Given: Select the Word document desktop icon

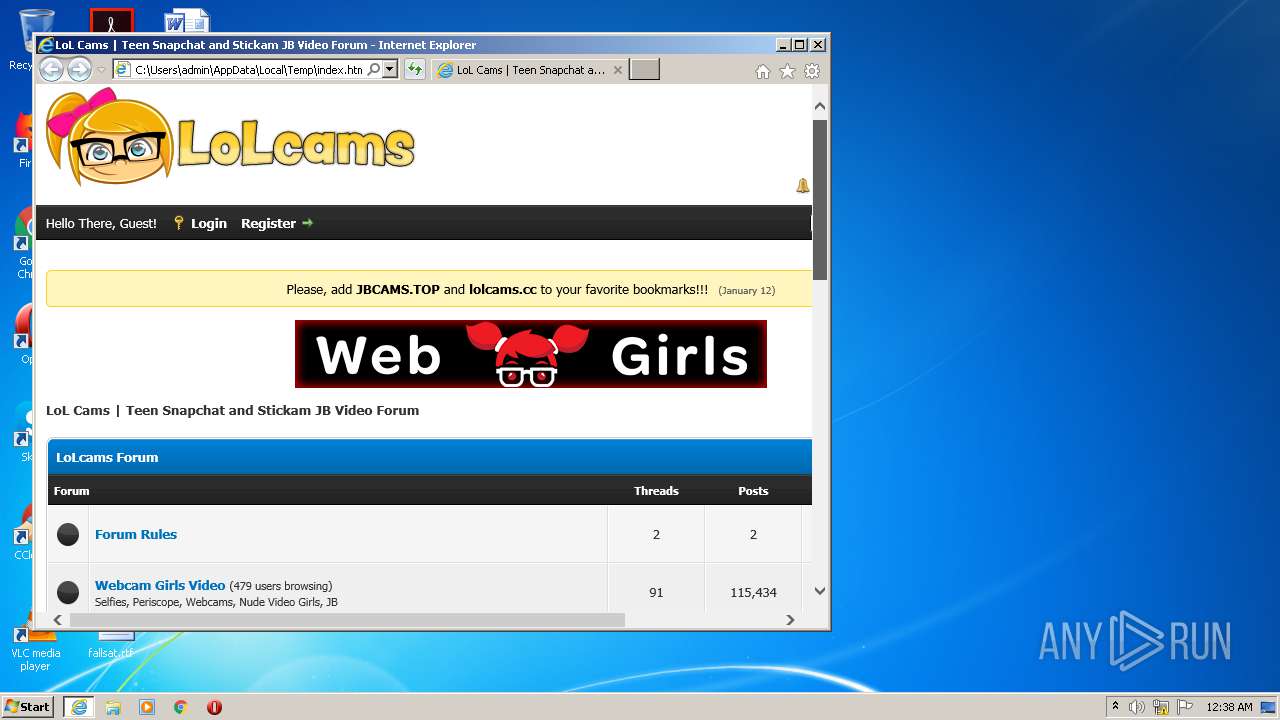Looking at the screenshot, I should point(187,21).
